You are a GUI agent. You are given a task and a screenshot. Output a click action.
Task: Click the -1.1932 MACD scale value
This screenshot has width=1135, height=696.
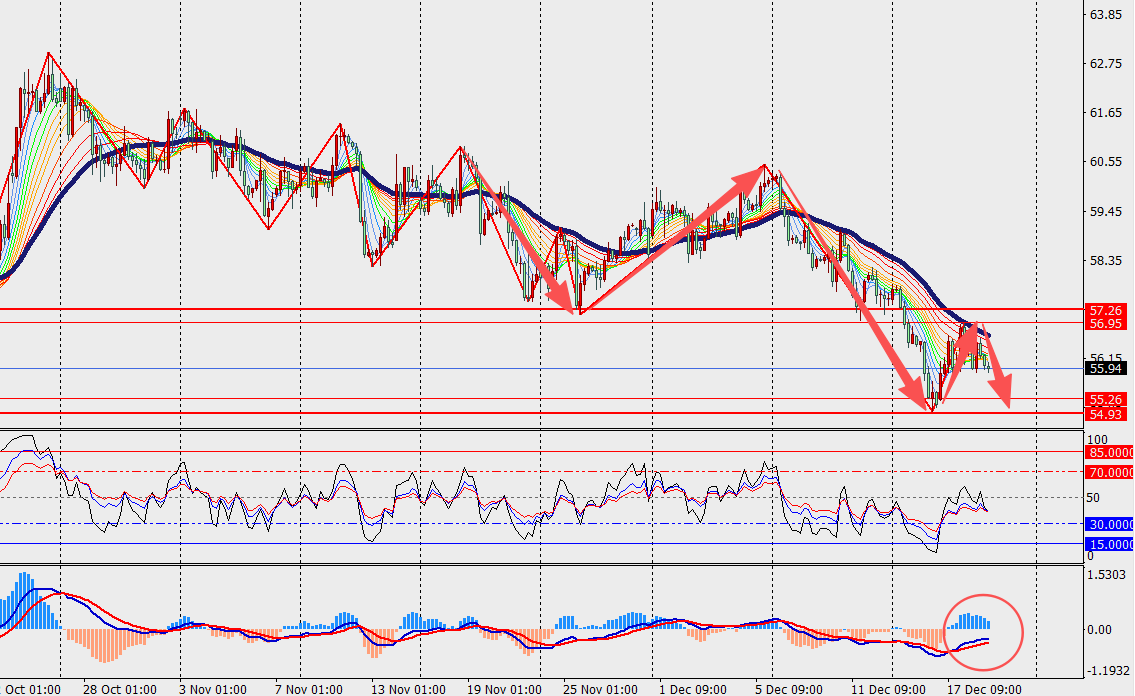(1106, 671)
